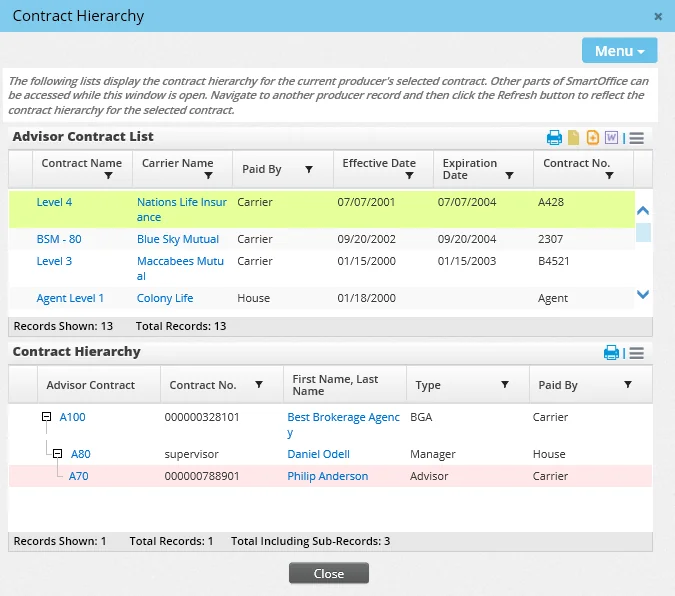Open the Daniel Odell link
The height and width of the screenshot is (596, 675).
[x=319, y=454]
